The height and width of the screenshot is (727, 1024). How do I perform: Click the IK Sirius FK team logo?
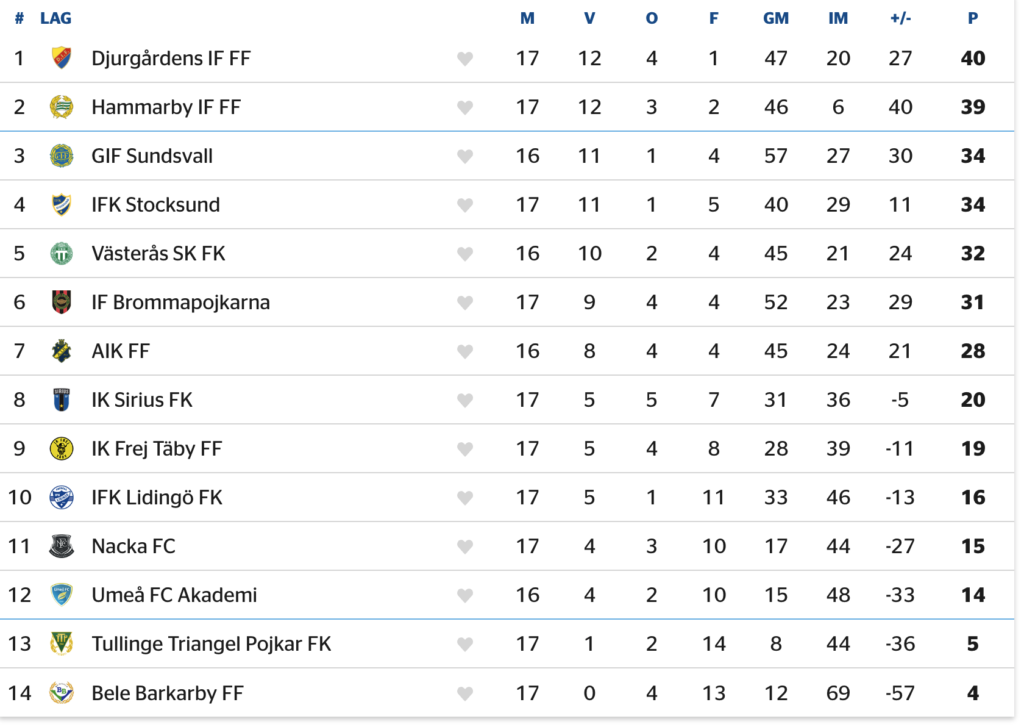point(62,400)
